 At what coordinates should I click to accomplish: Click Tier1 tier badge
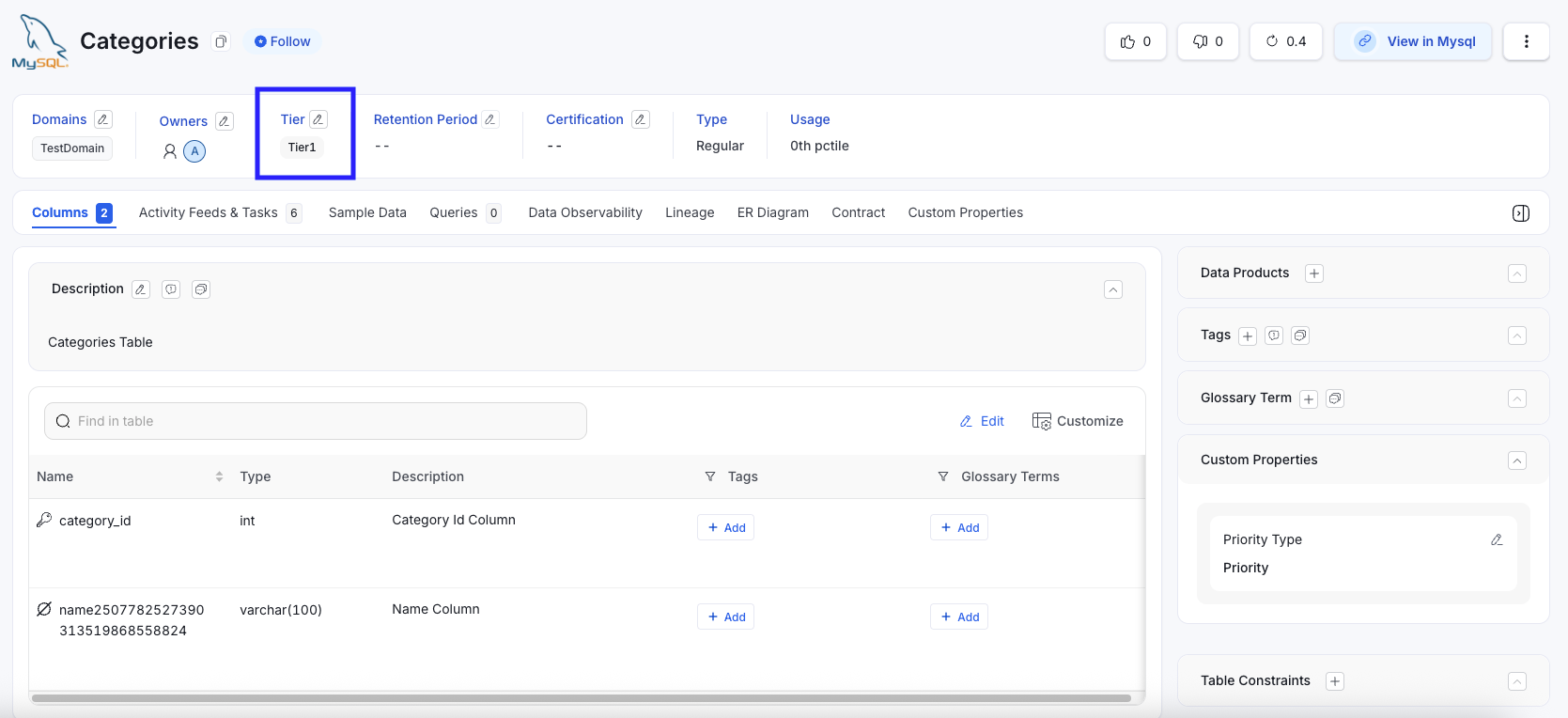[x=302, y=148]
